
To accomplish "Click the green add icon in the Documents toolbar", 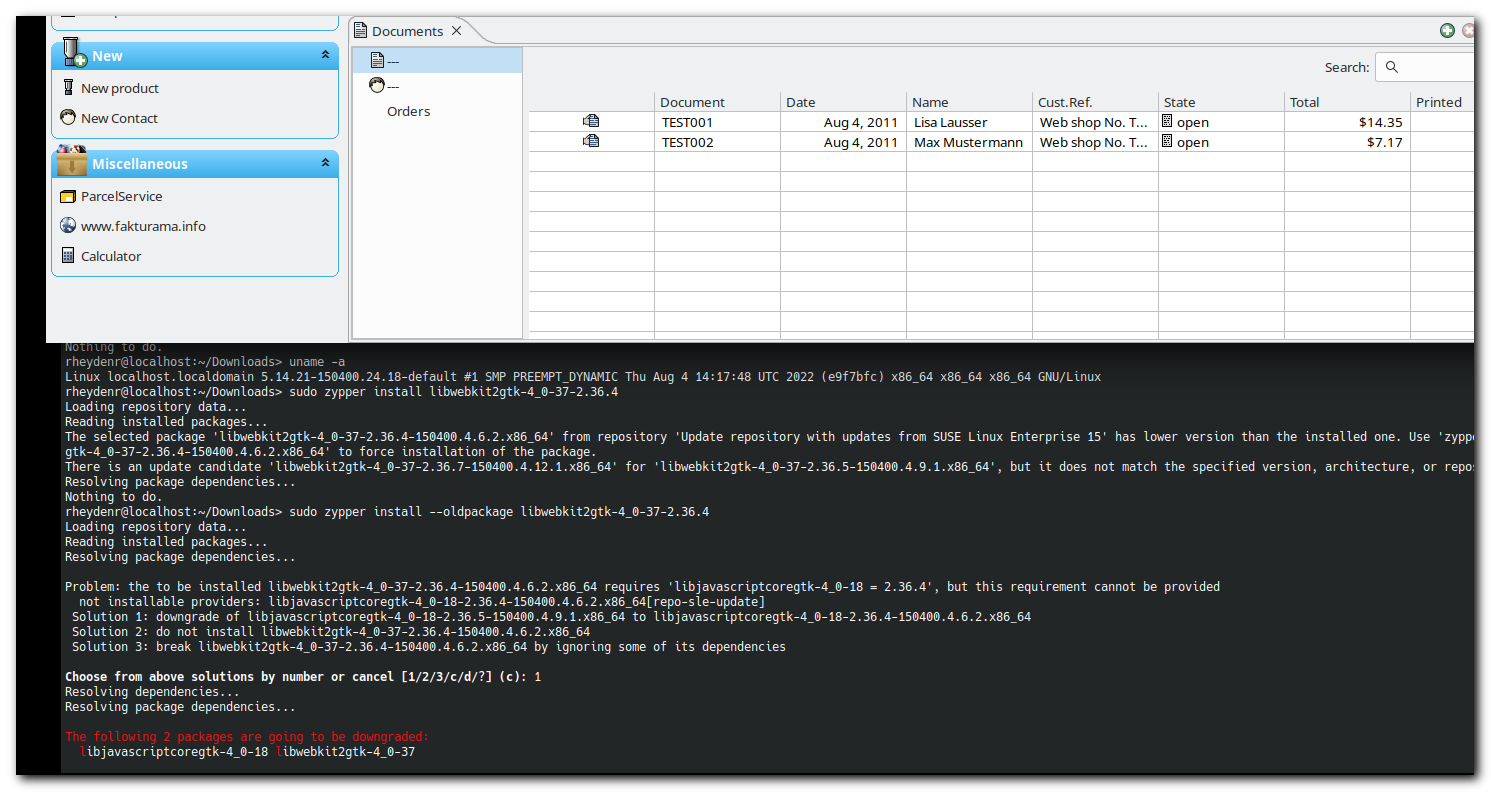I will pos(1447,31).
